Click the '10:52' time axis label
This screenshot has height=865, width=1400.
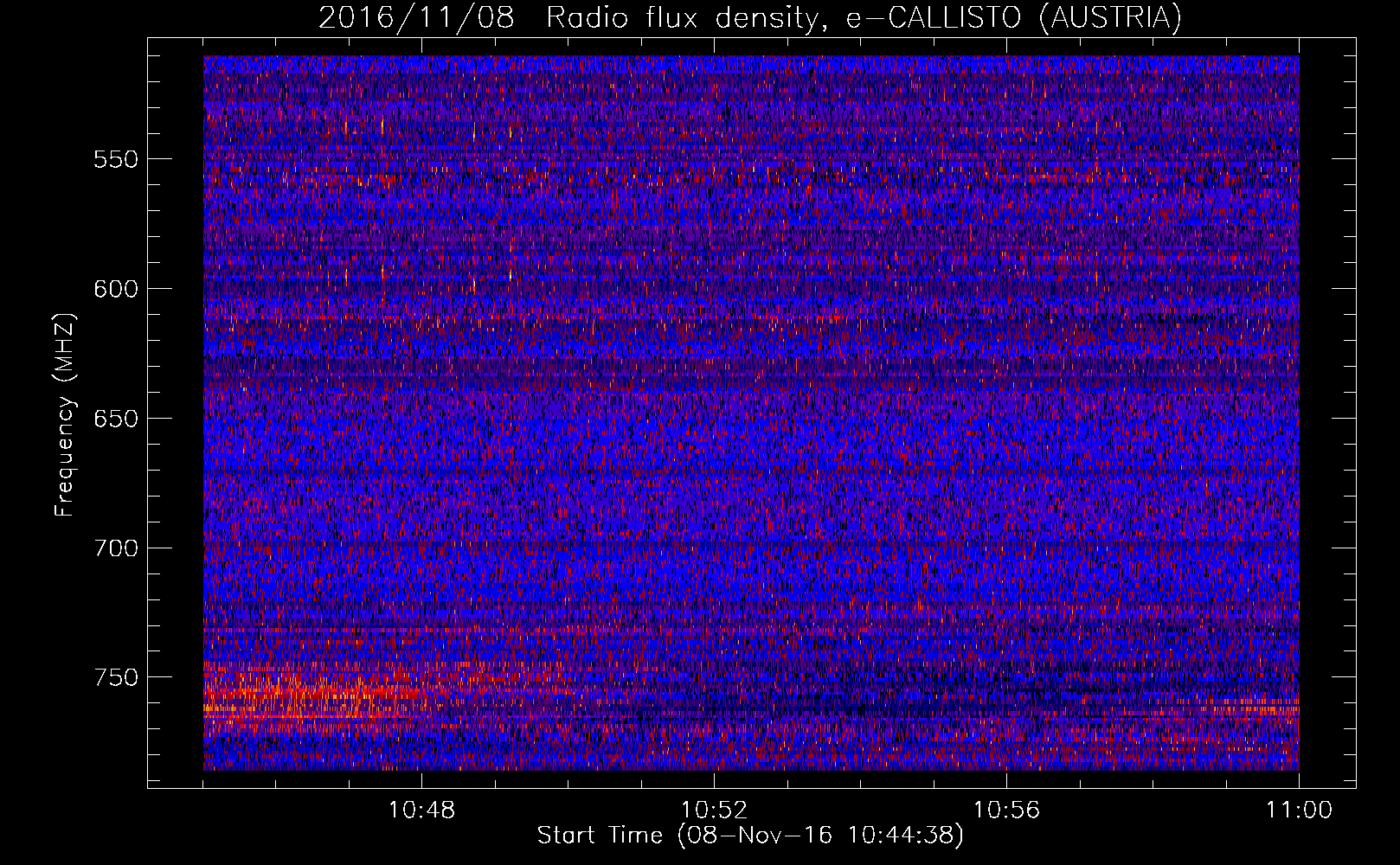[x=715, y=811]
